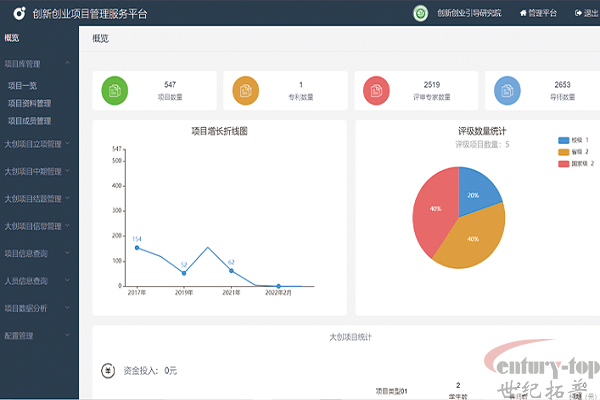This screenshot has width=600, height=400.
Task: Click 概览 page heading
Action: pyautogui.click(x=100, y=38)
